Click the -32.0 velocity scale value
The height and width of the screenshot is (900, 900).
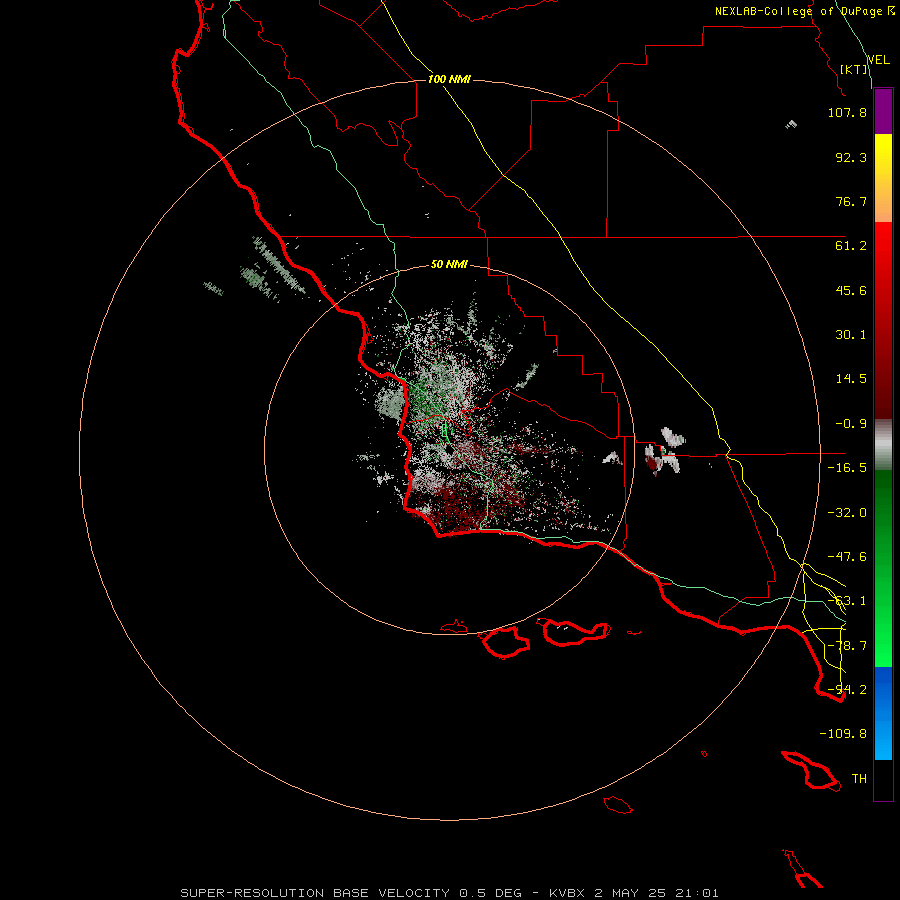coord(847,513)
